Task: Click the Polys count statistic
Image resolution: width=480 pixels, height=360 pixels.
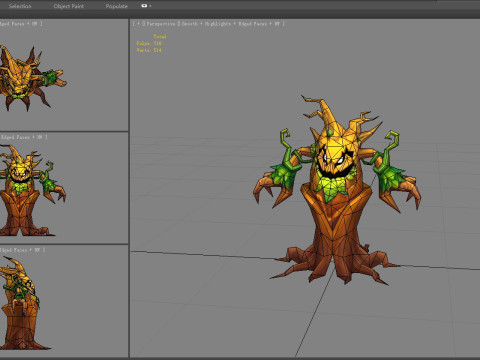Action: 149,43
